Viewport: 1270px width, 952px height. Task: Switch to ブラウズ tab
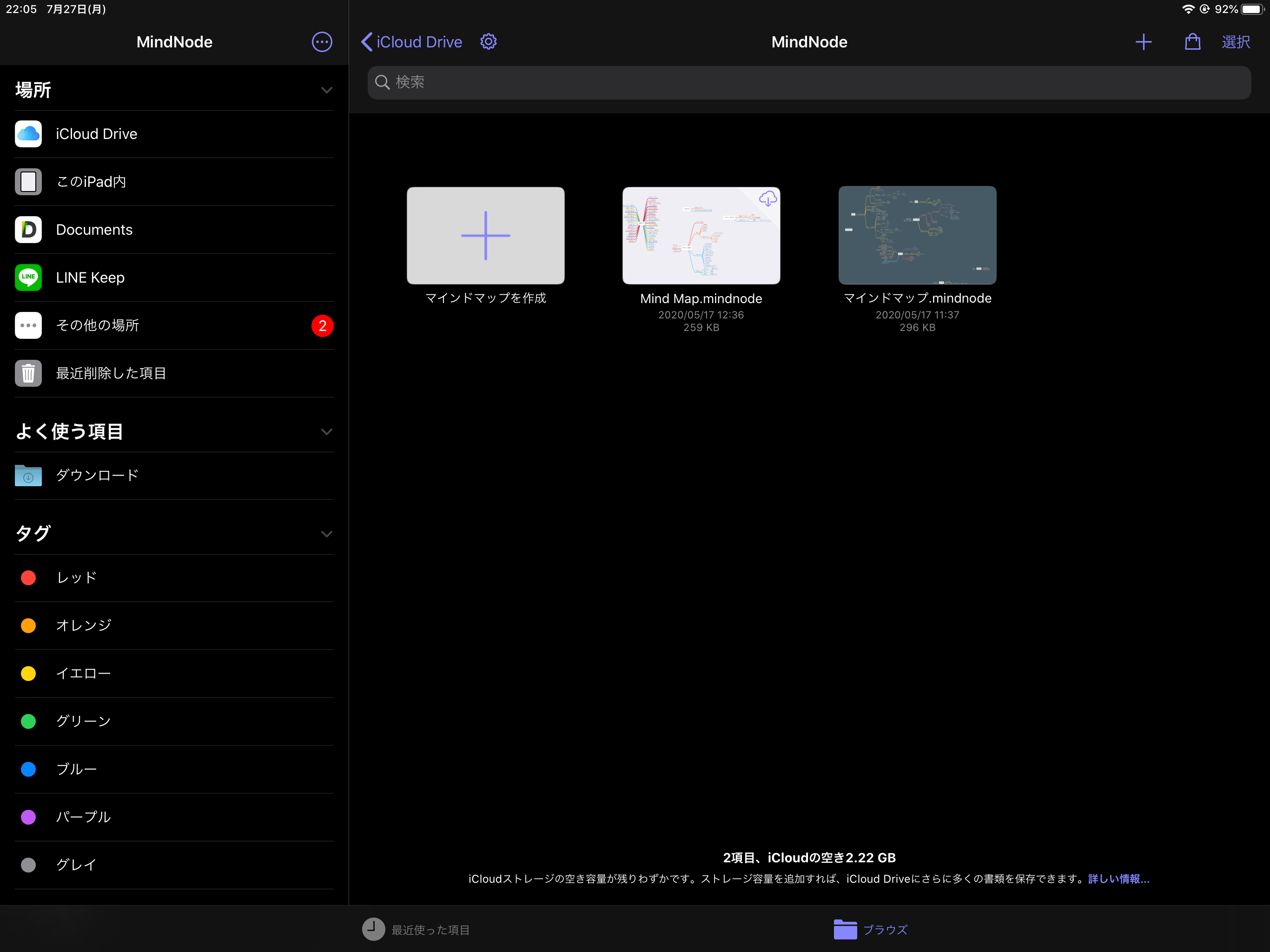[871, 929]
